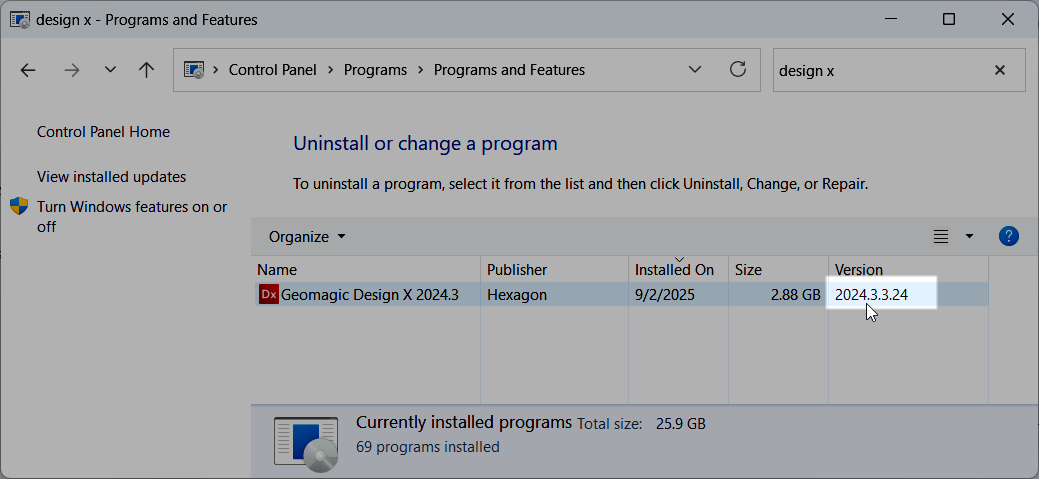The image size is (1039, 479).
Task: Open Turn Windows features on or off
Action: (x=132, y=217)
